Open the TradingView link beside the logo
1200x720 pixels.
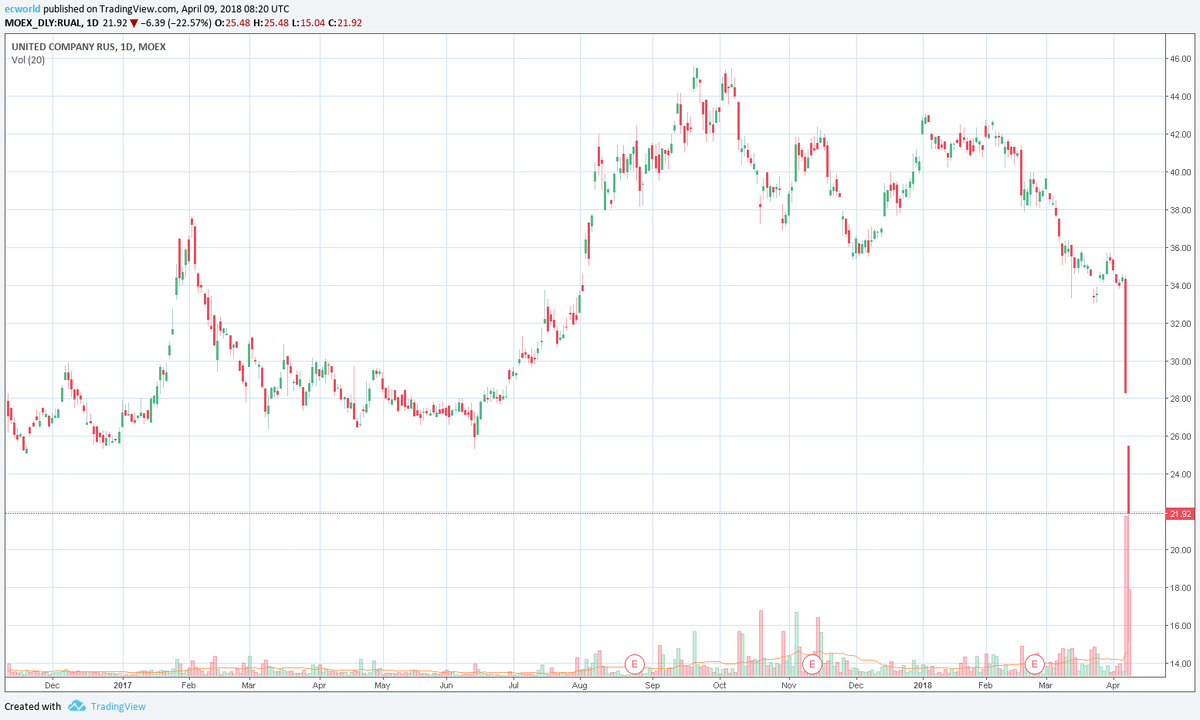(118, 707)
